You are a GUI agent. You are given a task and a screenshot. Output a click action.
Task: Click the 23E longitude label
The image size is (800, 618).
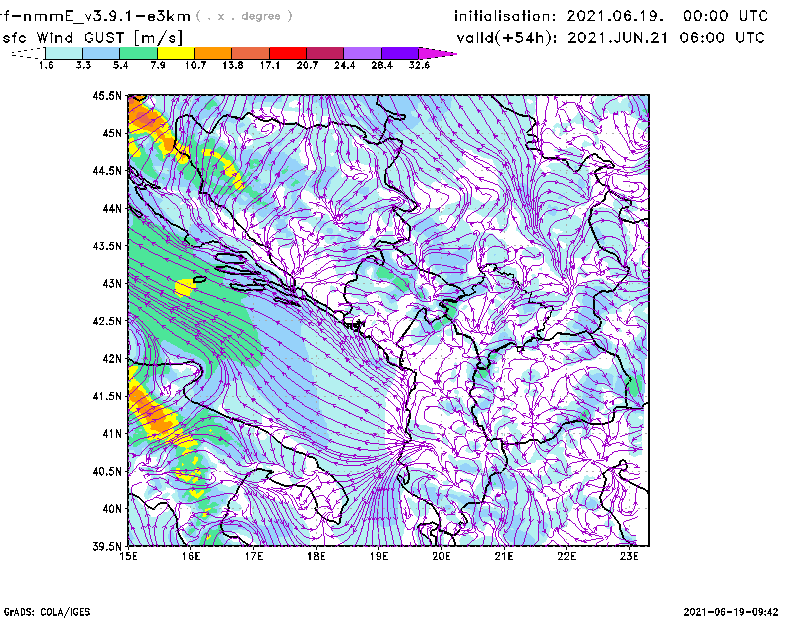[629, 556]
